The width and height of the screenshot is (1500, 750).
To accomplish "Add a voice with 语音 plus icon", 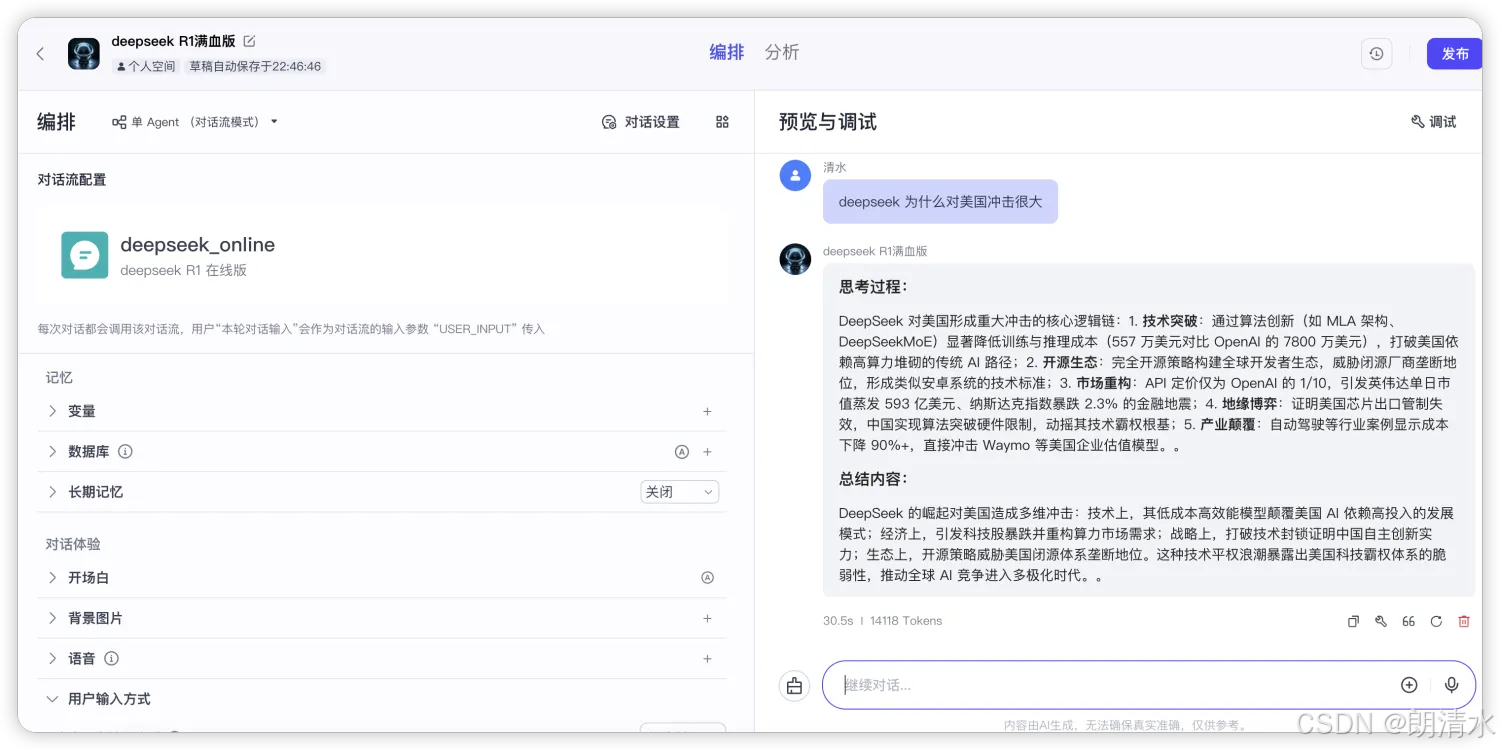I will (x=707, y=659).
